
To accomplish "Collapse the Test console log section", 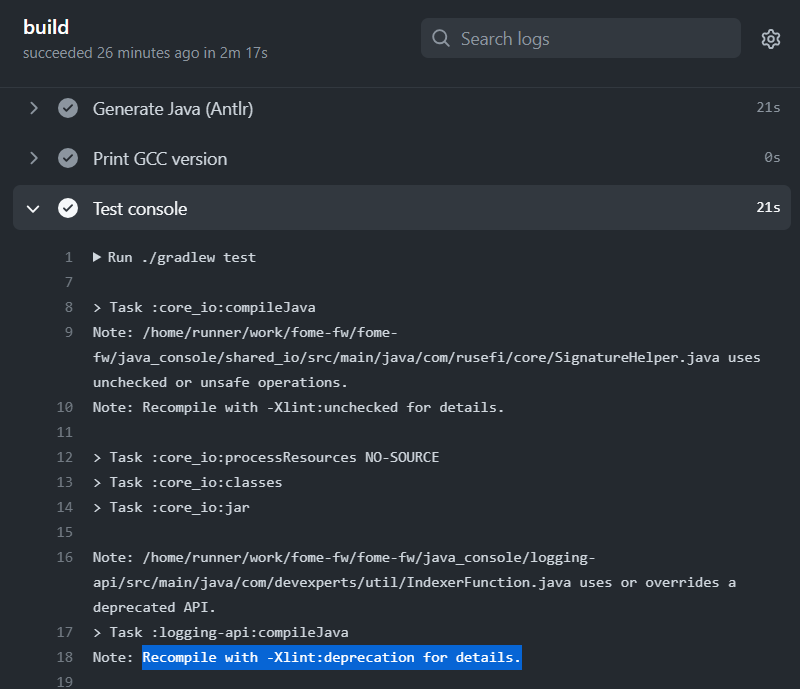I will [x=33, y=208].
